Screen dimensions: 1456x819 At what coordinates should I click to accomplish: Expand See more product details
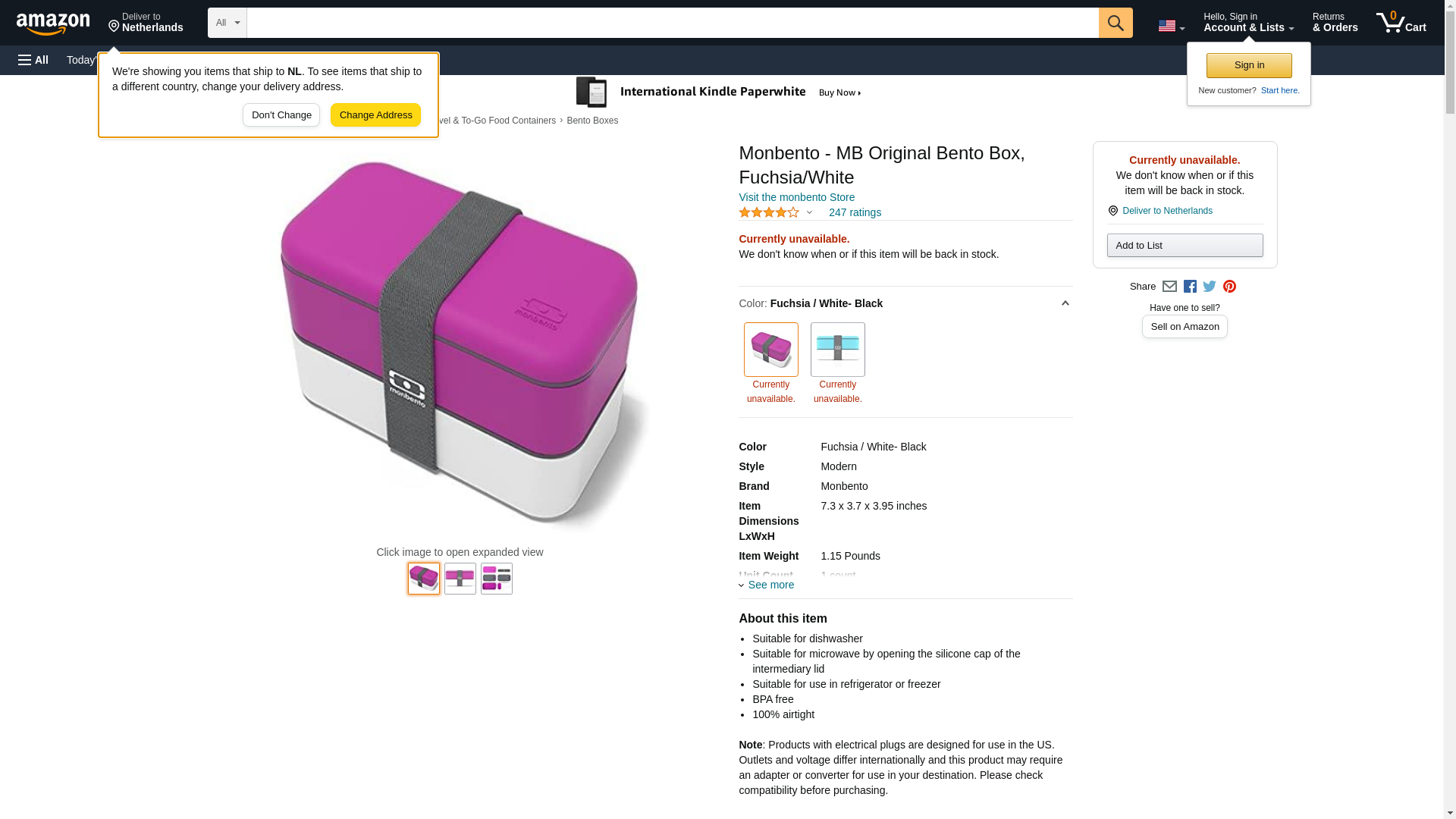[767, 585]
